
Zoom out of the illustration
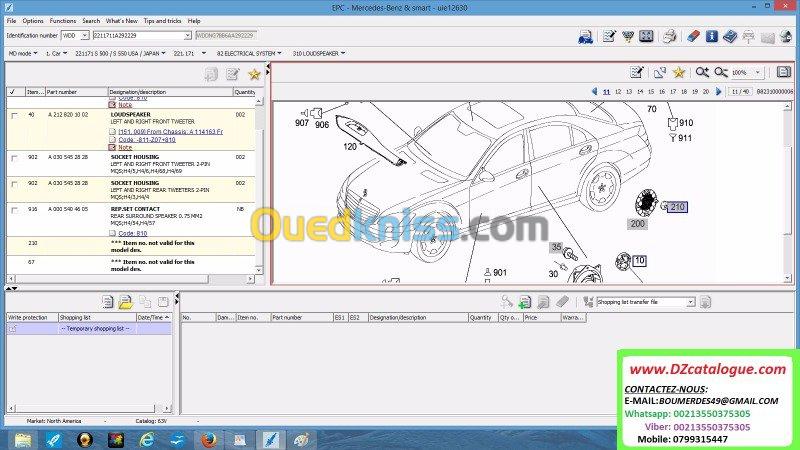tap(720, 72)
